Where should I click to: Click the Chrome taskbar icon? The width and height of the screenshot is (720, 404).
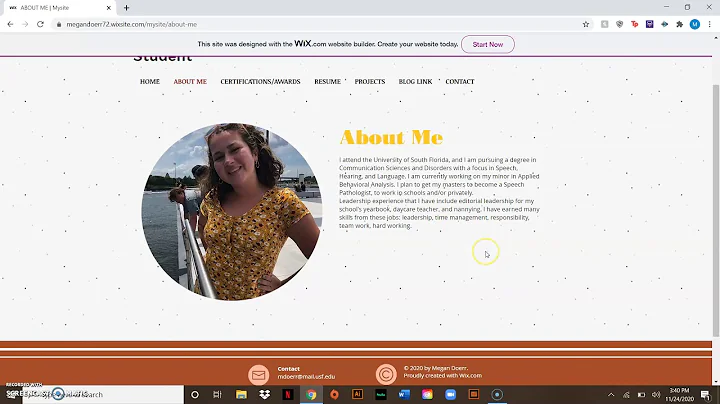(x=311, y=394)
